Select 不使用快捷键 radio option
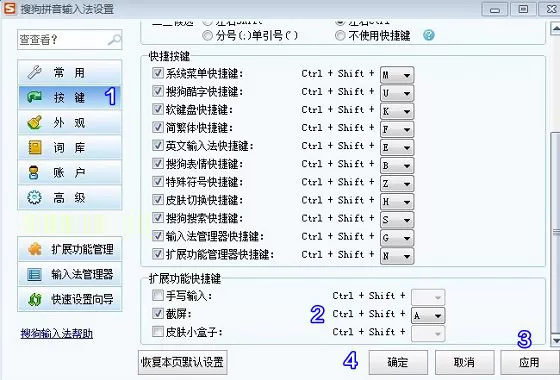The height and width of the screenshot is (380, 560). click(340, 35)
